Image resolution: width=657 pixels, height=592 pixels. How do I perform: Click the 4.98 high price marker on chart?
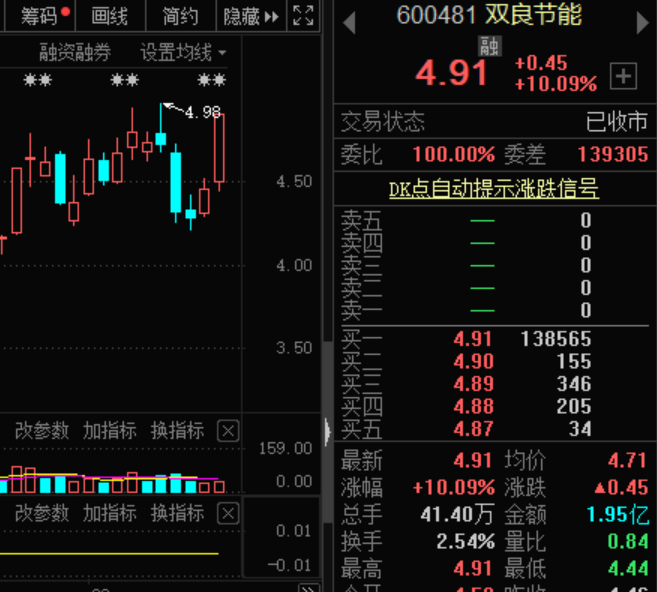203,112
